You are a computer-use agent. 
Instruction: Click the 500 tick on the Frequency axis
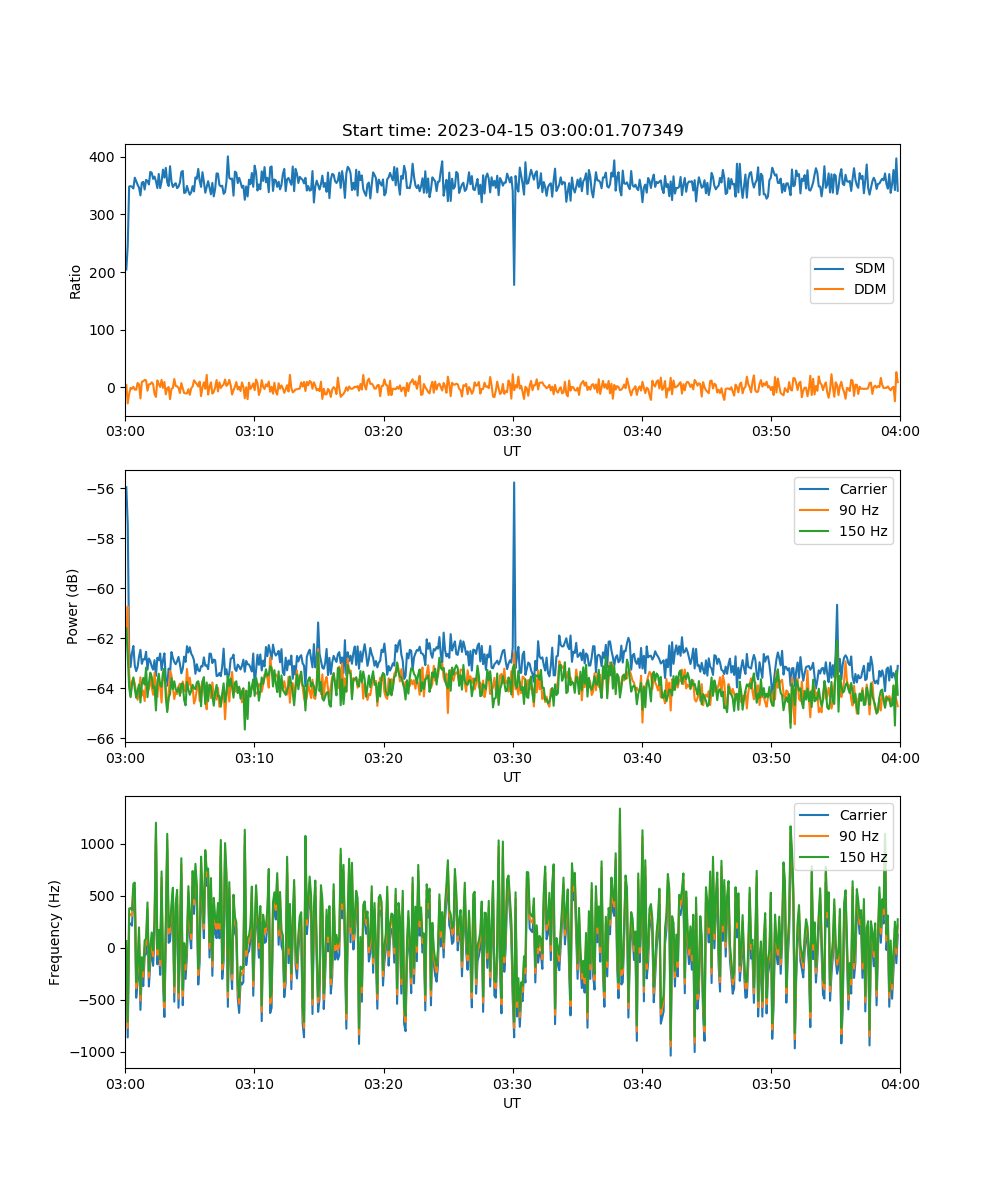[104, 896]
